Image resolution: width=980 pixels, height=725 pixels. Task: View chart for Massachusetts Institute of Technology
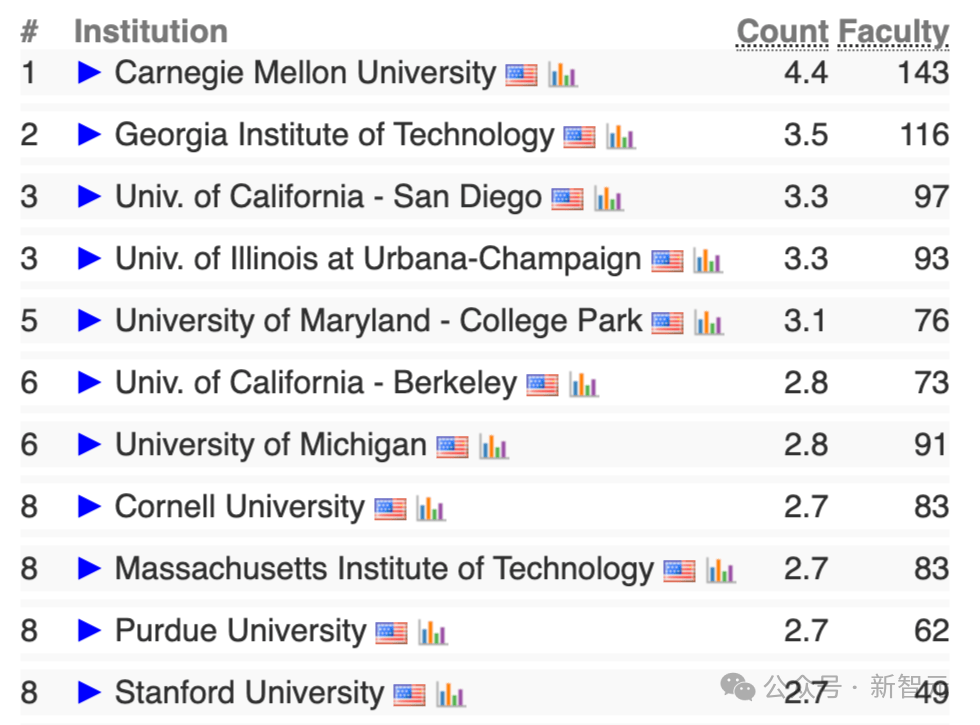720,571
